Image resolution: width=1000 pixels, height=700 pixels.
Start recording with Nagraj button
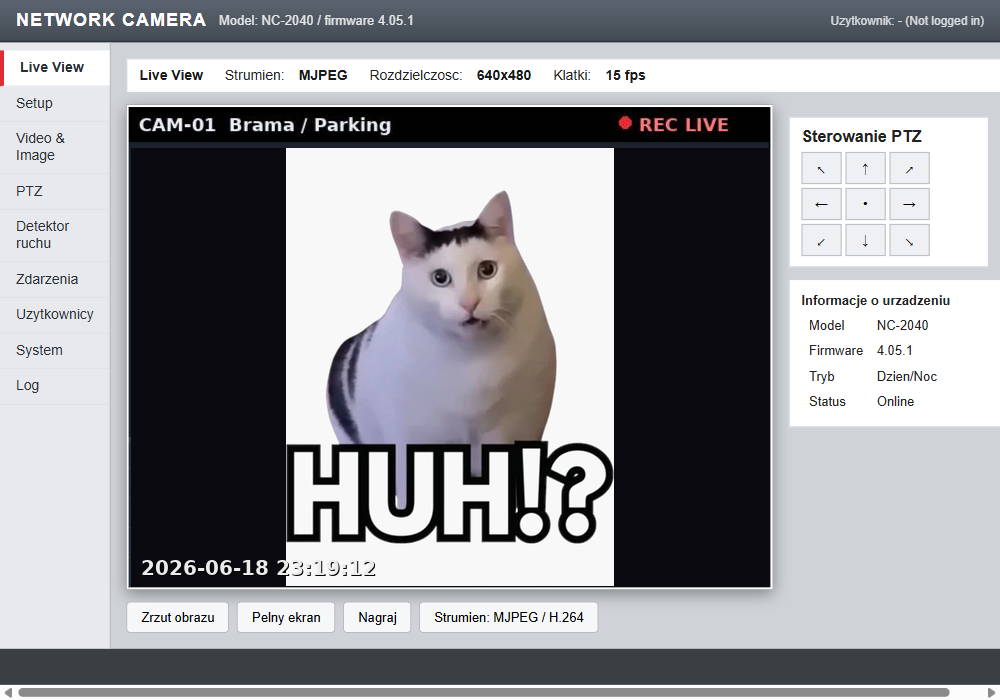[377, 617]
